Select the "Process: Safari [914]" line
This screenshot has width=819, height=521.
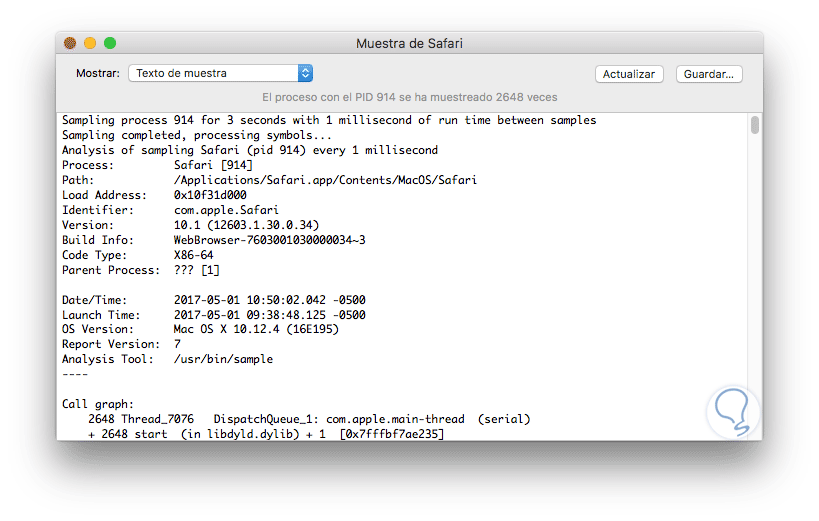point(157,165)
